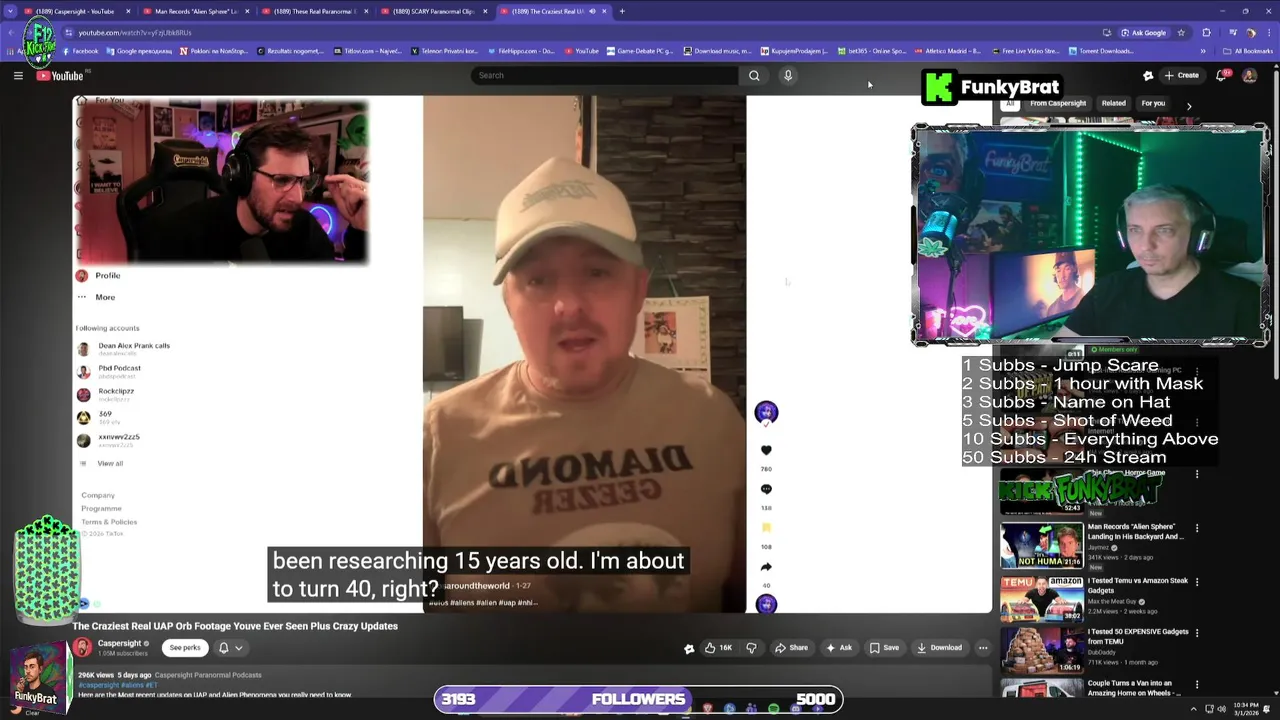This screenshot has width=1280, height=720.
Task: Open Man Records Alien Sphere video thumbnail
Action: tap(1041, 545)
